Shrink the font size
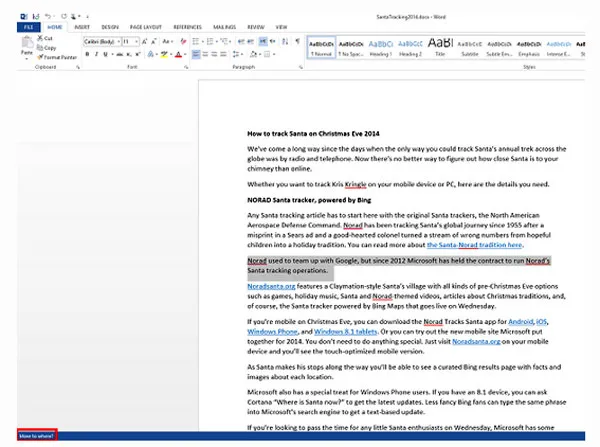The height and width of the screenshot is (447, 600). click(x=153, y=41)
